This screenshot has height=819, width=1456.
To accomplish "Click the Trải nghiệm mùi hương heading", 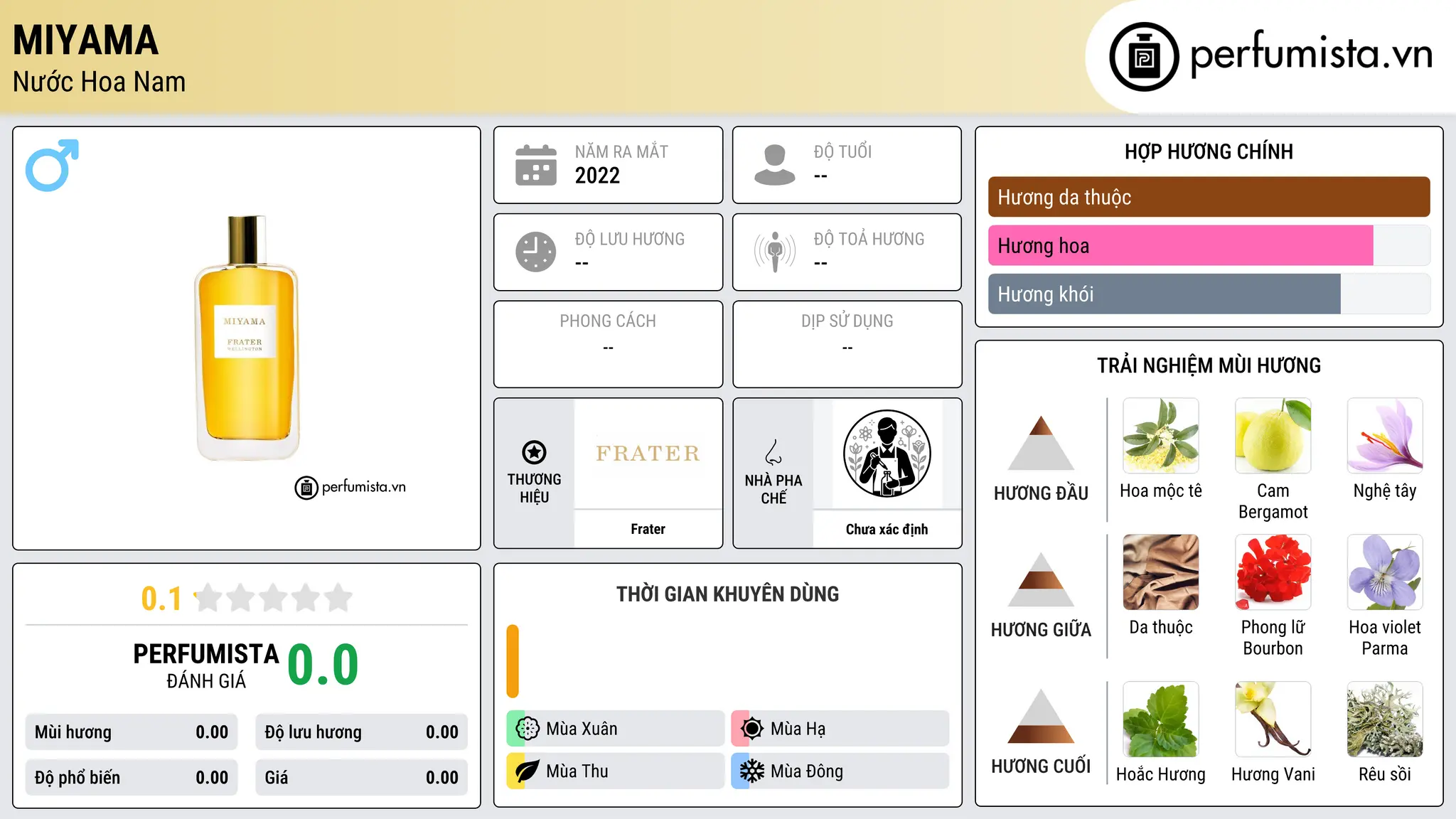I will [x=1209, y=365].
